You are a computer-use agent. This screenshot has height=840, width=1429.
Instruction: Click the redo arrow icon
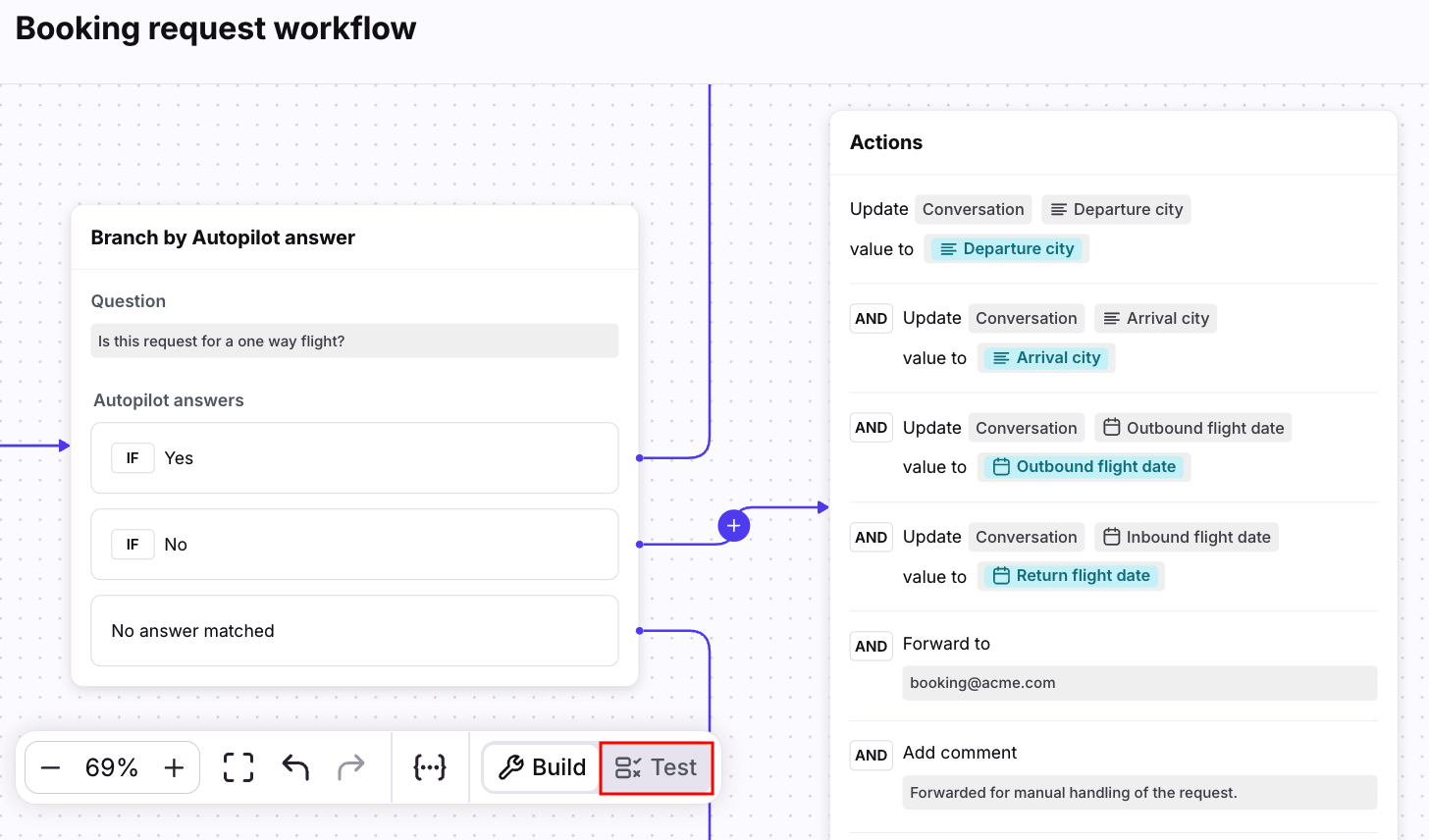point(350,767)
